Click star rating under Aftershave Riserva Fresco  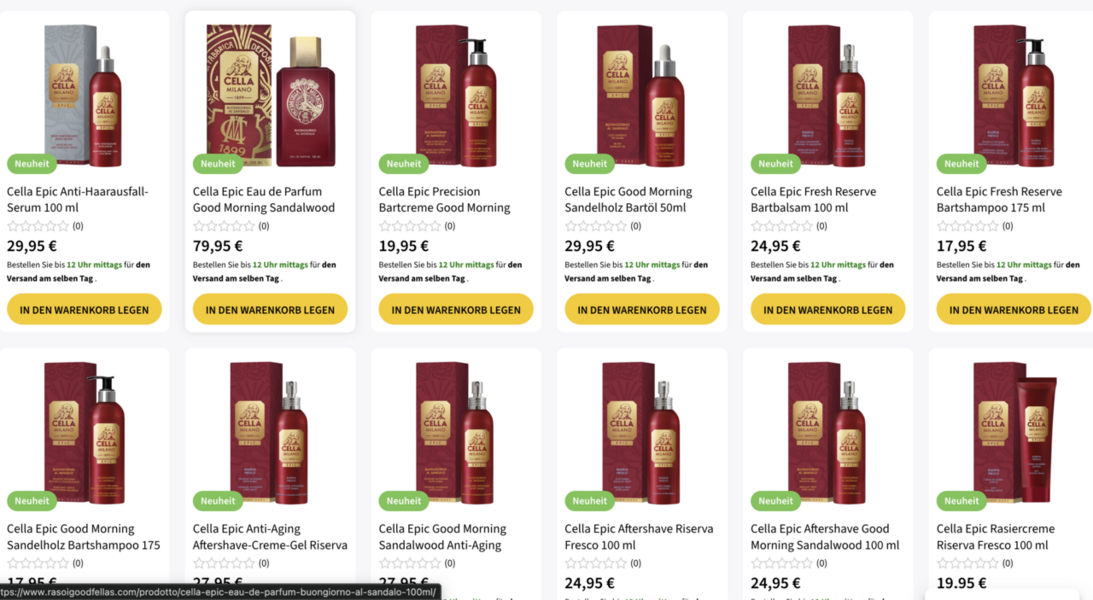coord(598,564)
